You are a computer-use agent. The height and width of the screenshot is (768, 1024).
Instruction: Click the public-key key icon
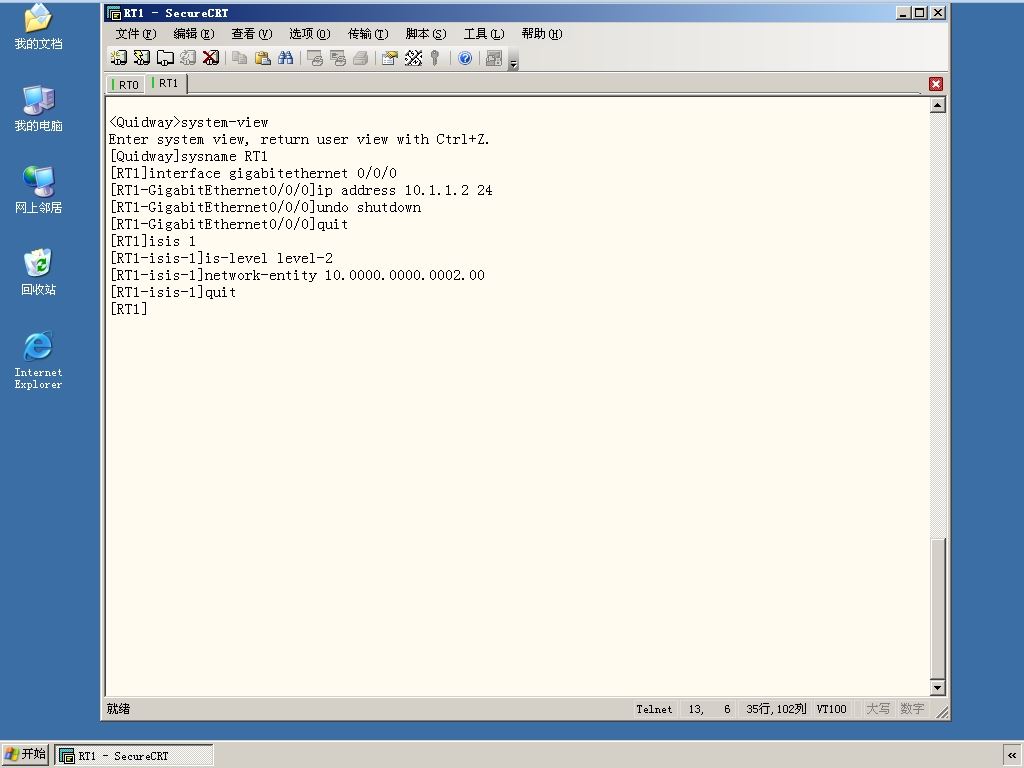pos(435,58)
